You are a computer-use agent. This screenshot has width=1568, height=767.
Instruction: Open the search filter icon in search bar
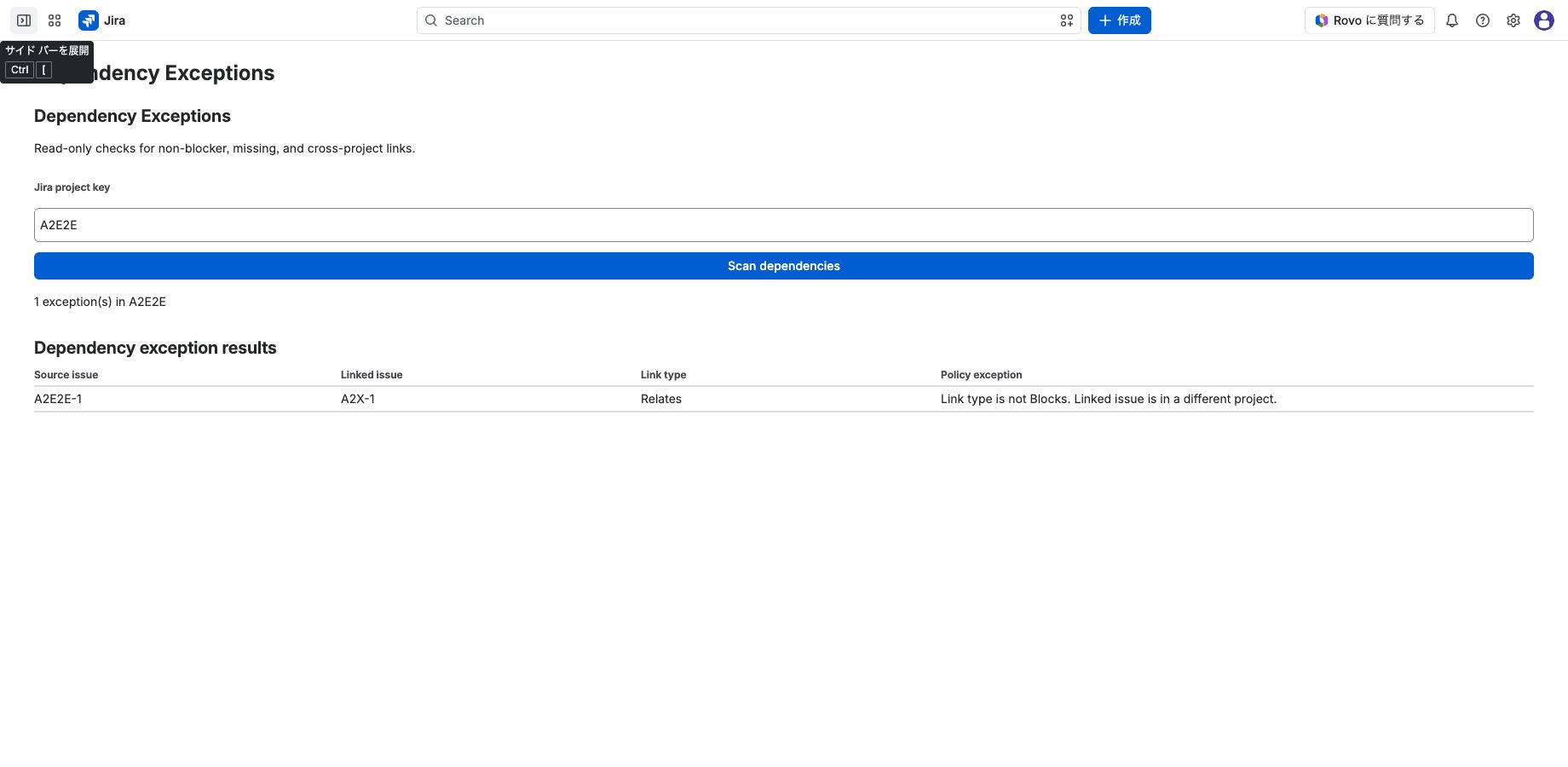coord(1066,20)
